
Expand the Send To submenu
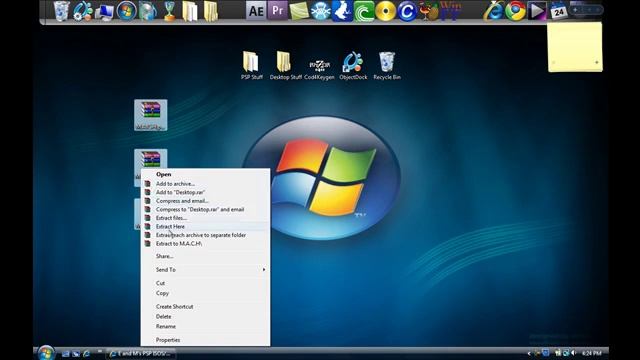205,270
